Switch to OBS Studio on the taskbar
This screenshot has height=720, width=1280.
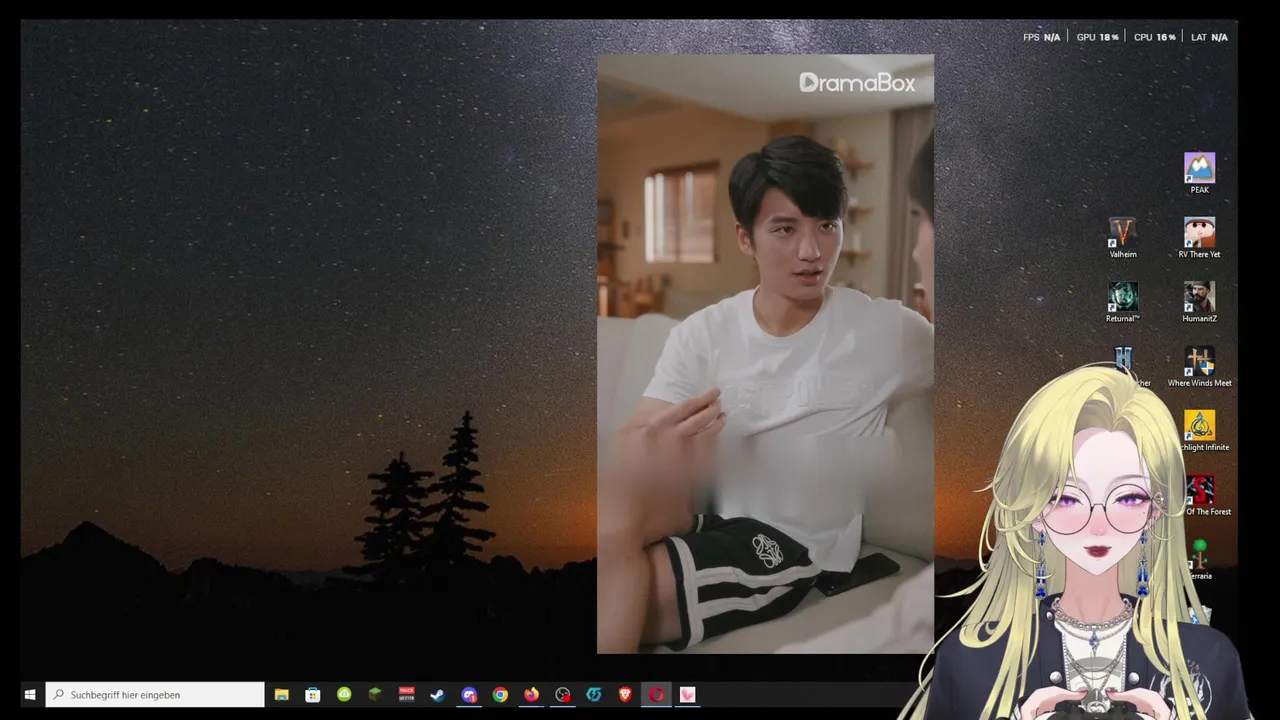pyautogui.click(x=563, y=695)
